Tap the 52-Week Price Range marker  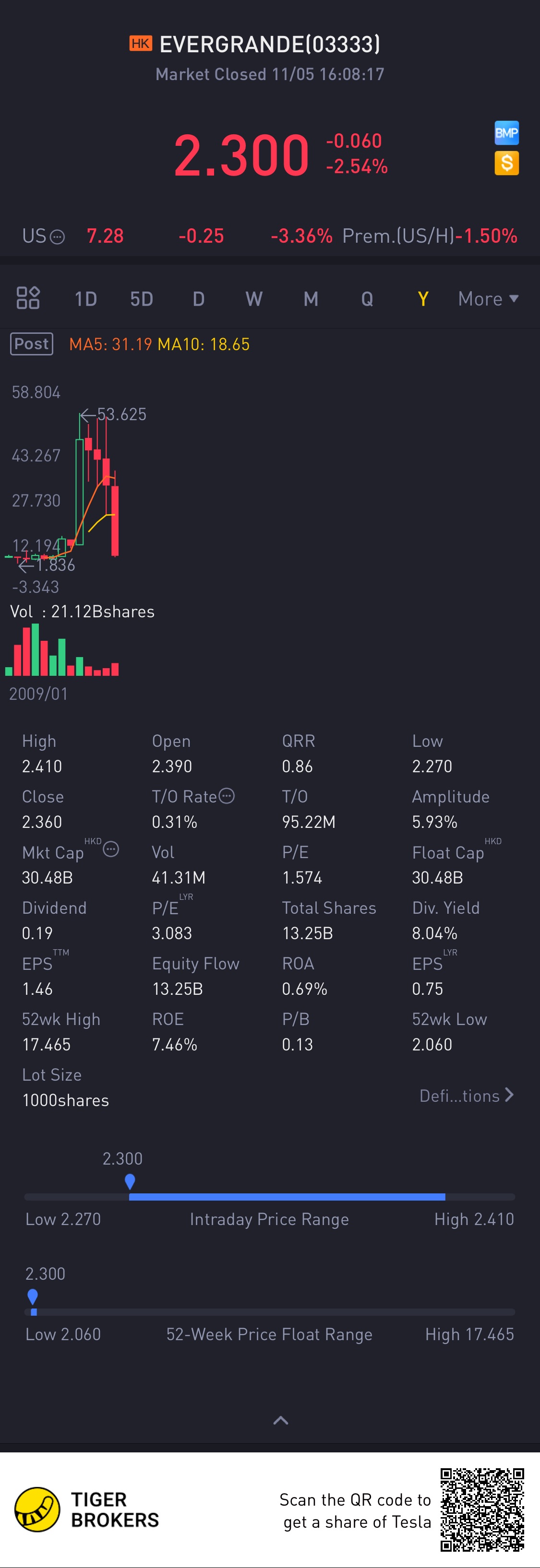pyautogui.click(x=33, y=1297)
